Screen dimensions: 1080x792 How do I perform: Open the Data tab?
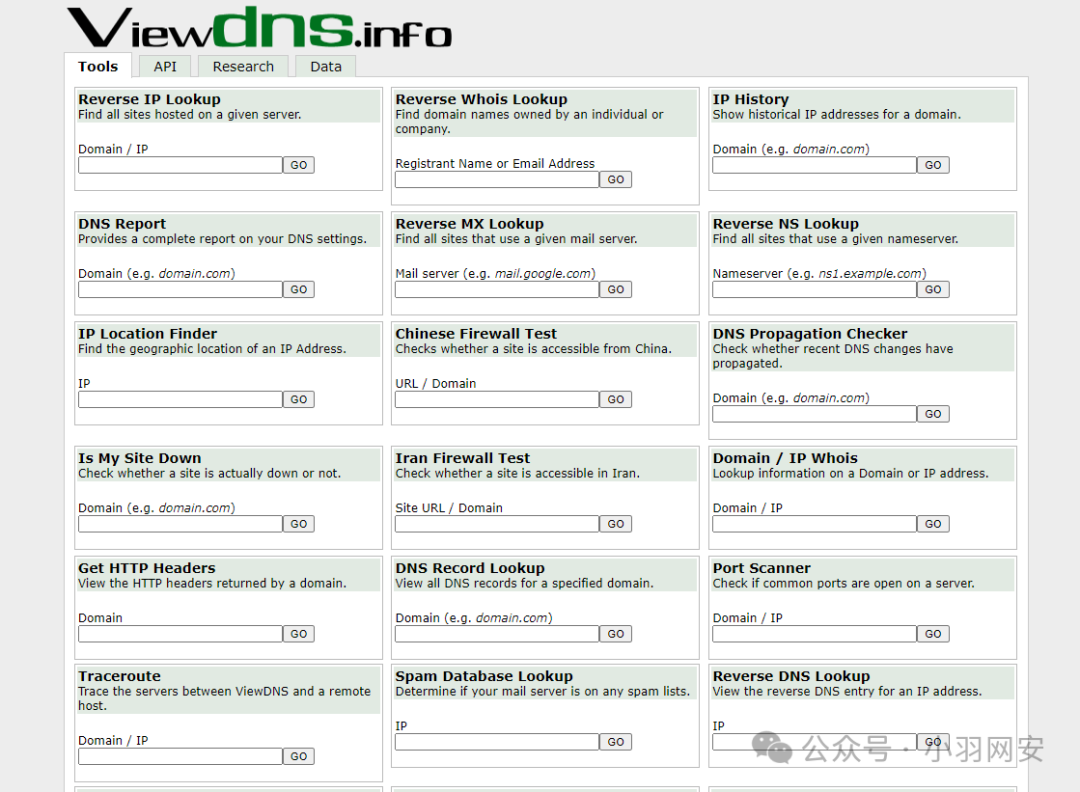(326, 66)
